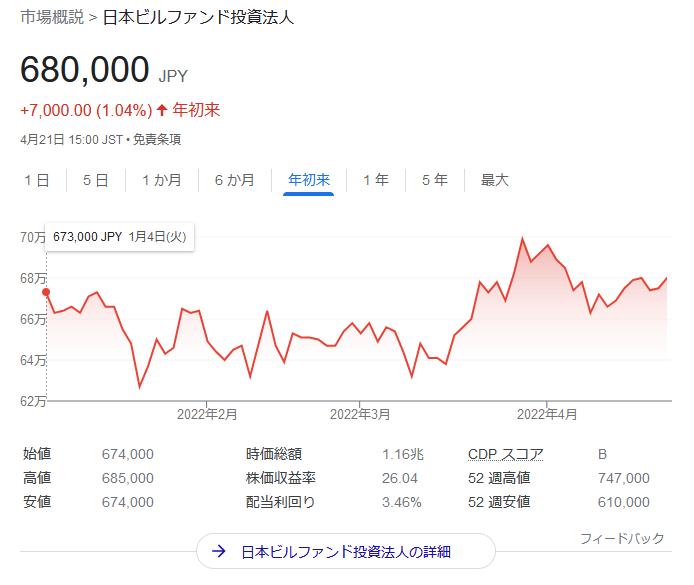Select the 年初来 range tab
The width and height of the screenshot is (694, 585).
point(308,180)
